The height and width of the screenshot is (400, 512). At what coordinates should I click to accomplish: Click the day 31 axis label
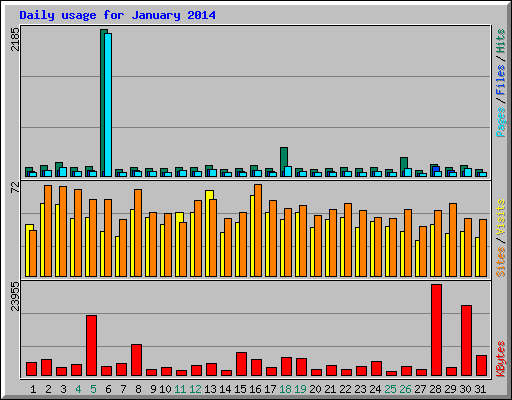coord(480,389)
